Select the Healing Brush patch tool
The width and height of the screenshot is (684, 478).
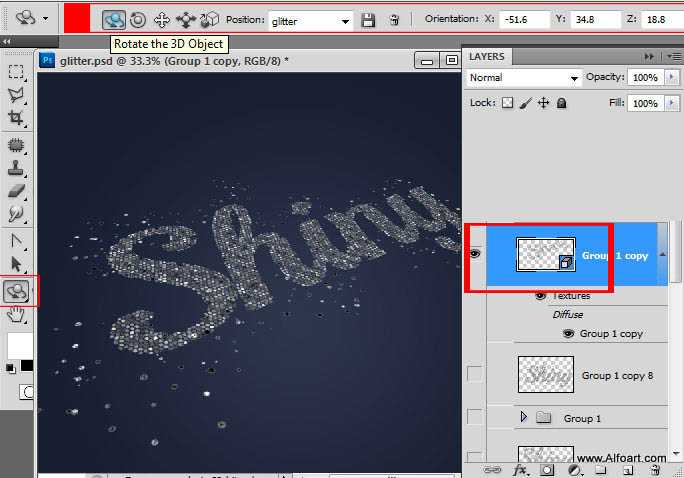pos(16,145)
